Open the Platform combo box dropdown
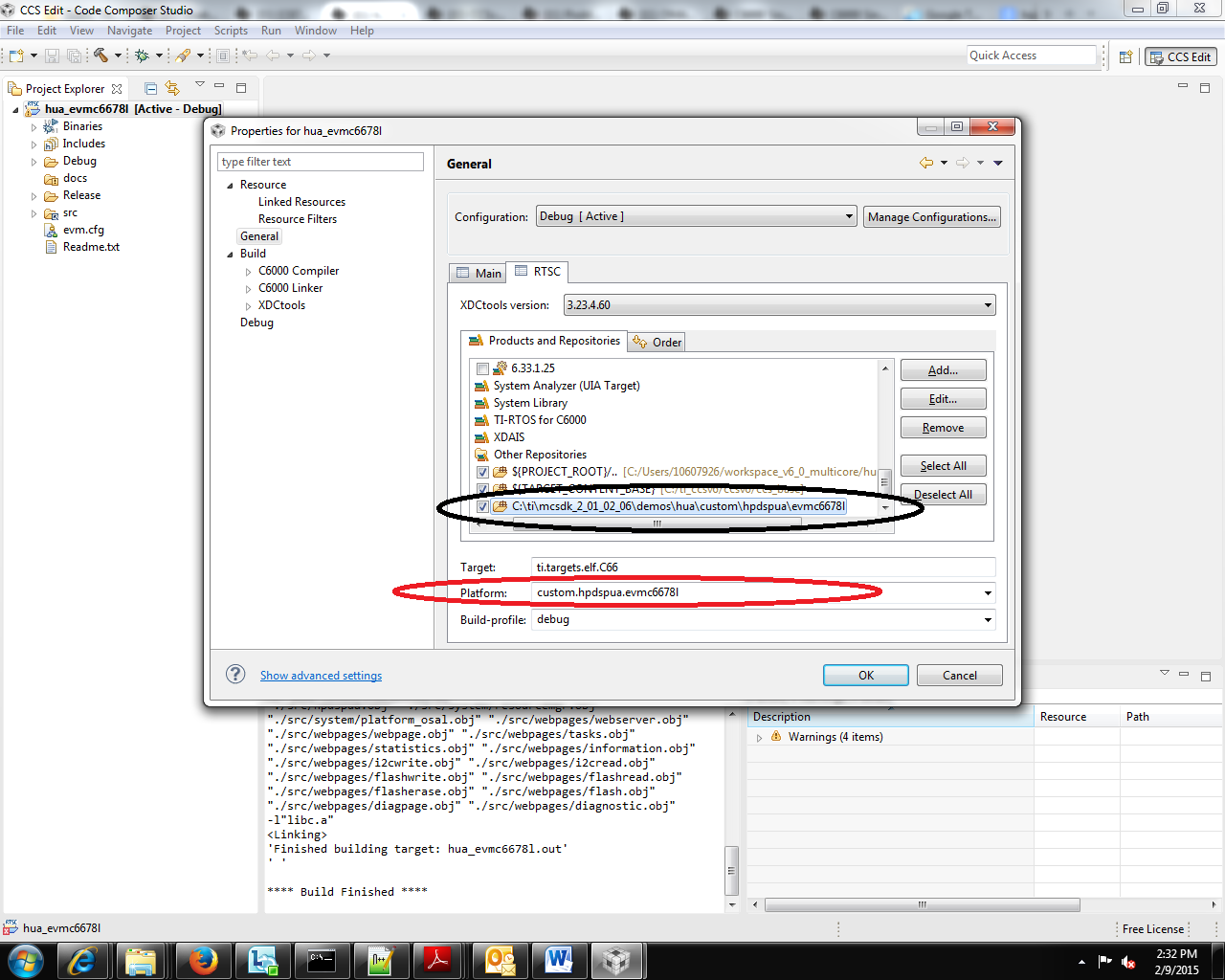This screenshot has width=1225, height=980. tap(988, 593)
